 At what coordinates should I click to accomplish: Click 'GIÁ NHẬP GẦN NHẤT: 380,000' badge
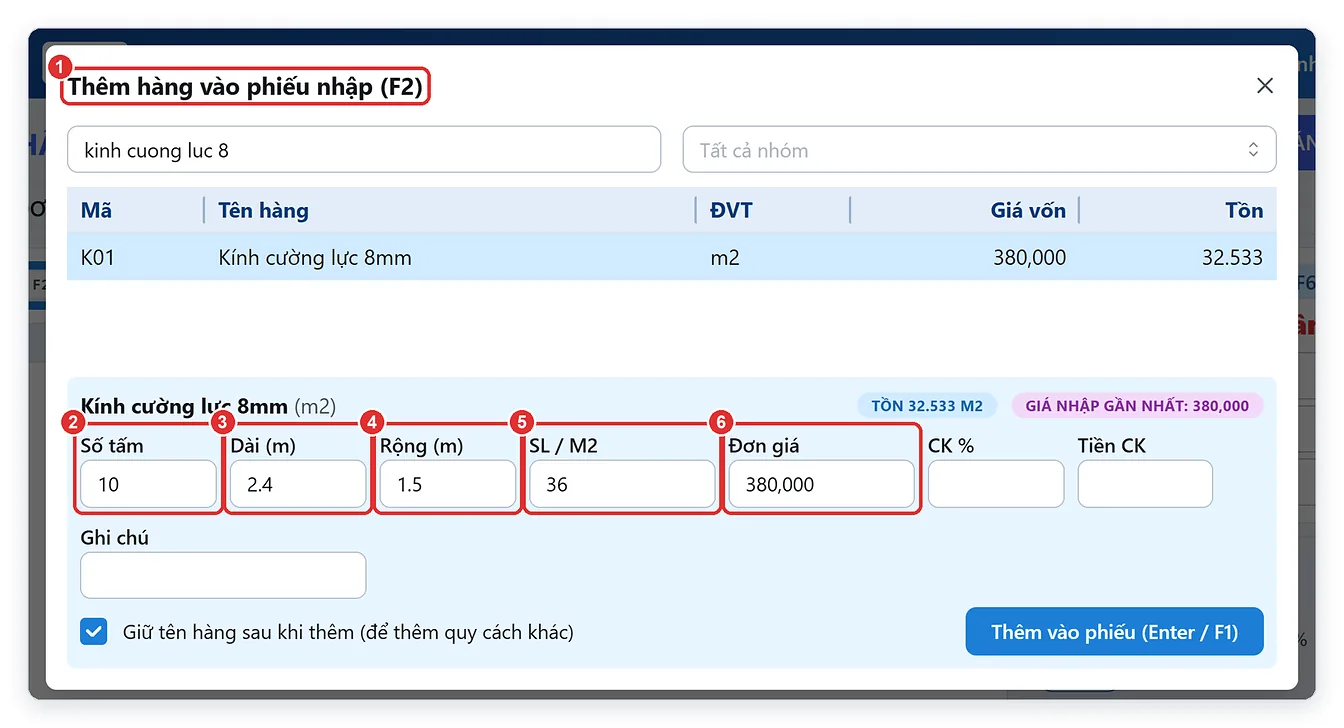tap(1137, 406)
